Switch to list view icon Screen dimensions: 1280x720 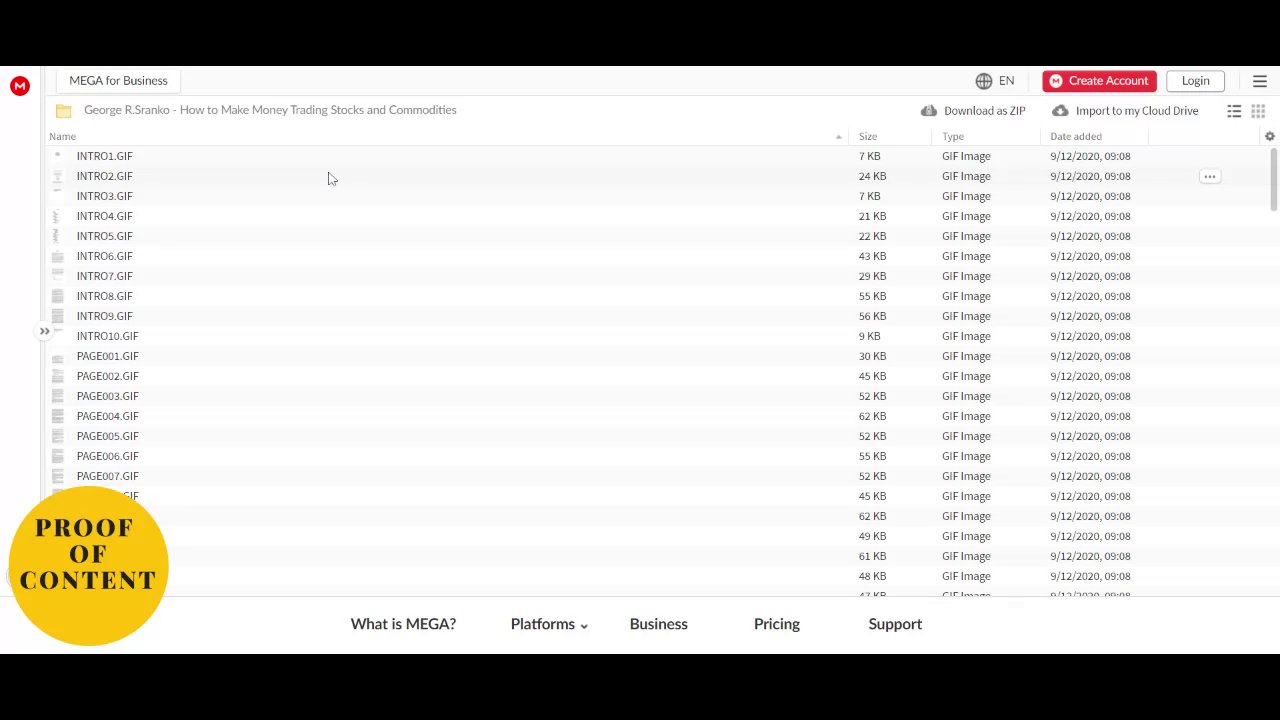coord(1234,111)
